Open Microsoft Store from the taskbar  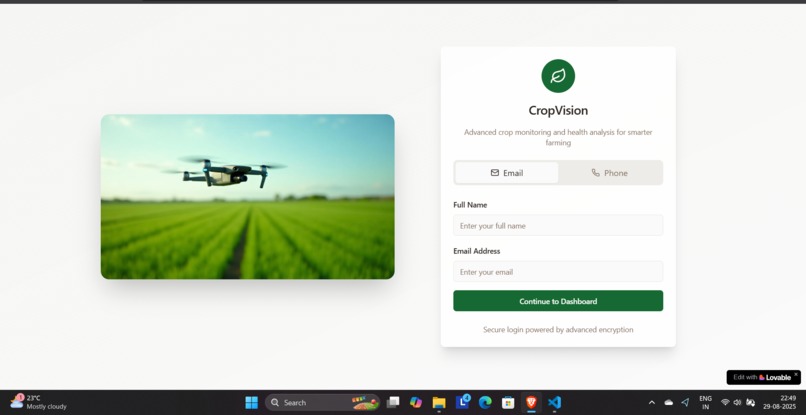point(508,402)
